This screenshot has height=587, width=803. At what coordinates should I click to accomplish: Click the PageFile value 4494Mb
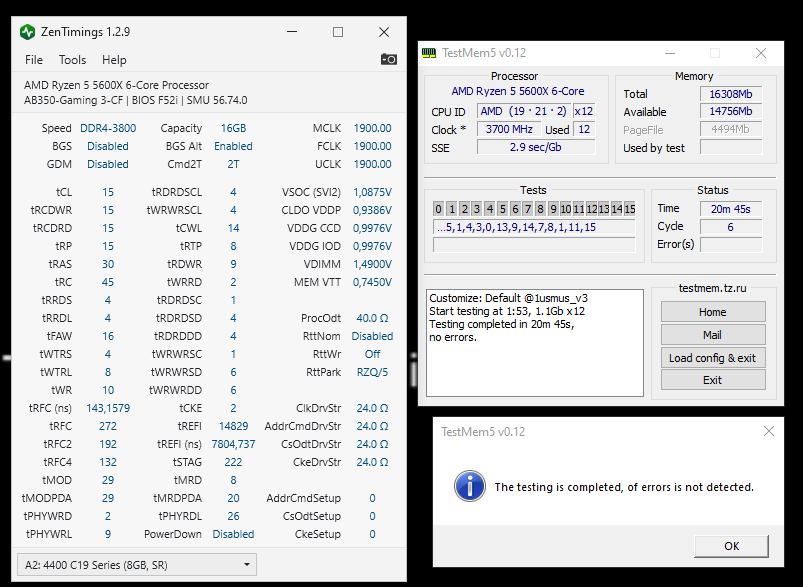coord(731,129)
